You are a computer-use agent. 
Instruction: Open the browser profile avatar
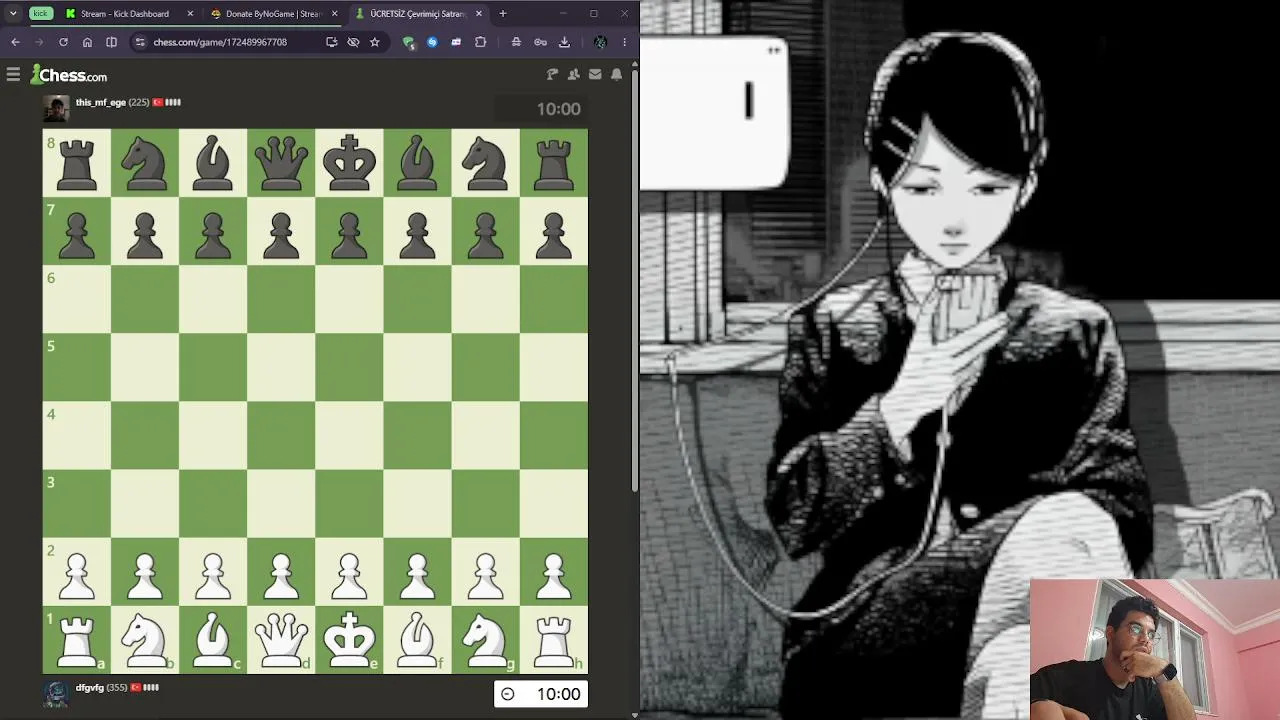click(x=600, y=42)
